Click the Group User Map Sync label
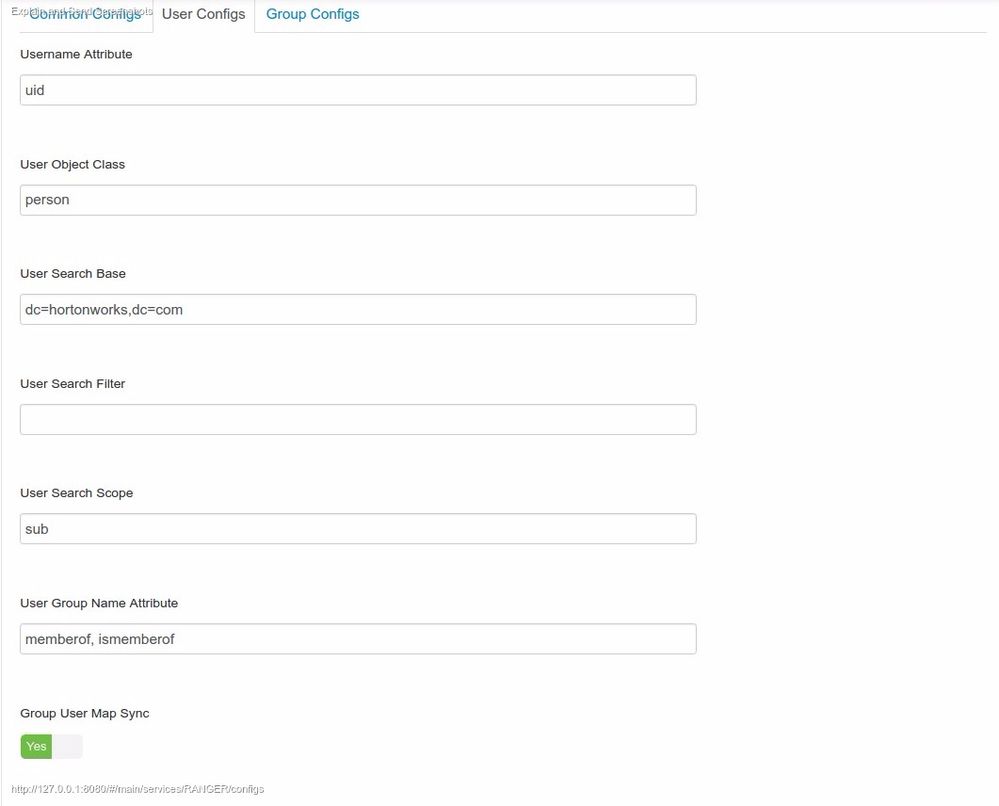Image resolution: width=999 pixels, height=806 pixels. [85, 713]
